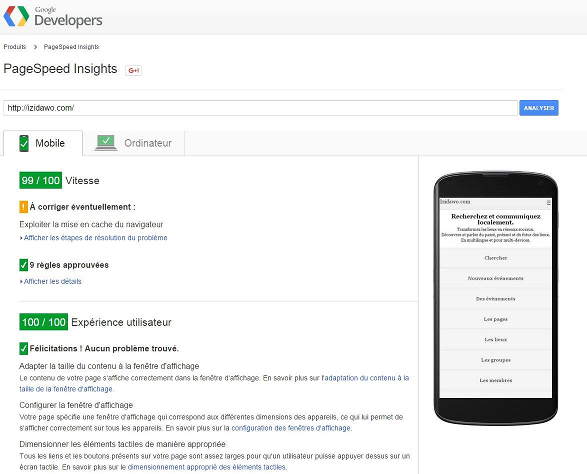Focus the URL input field
The width and height of the screenshot is (587, 474).
click(260, 108)
